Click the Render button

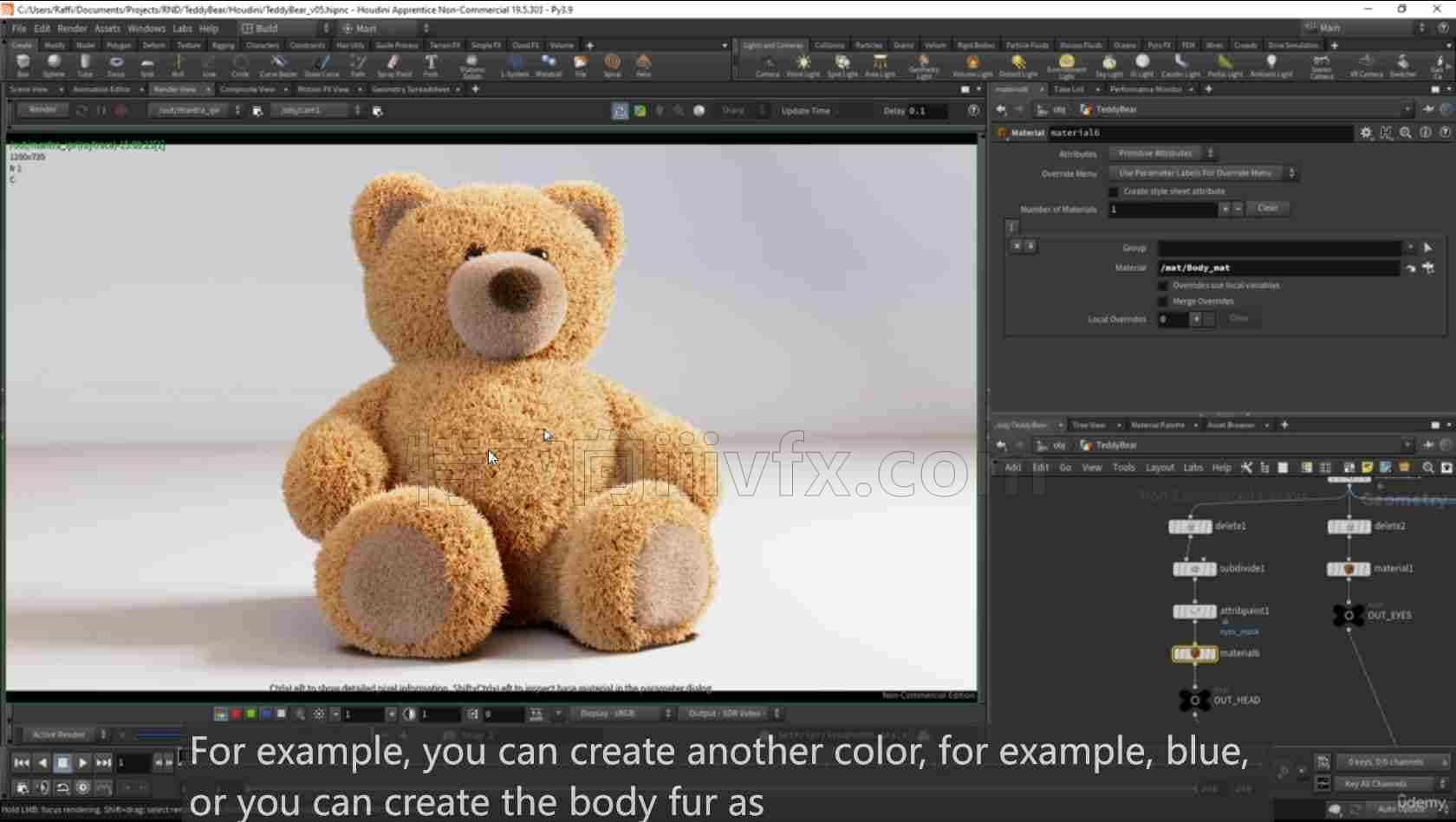(x=42, y=110)
